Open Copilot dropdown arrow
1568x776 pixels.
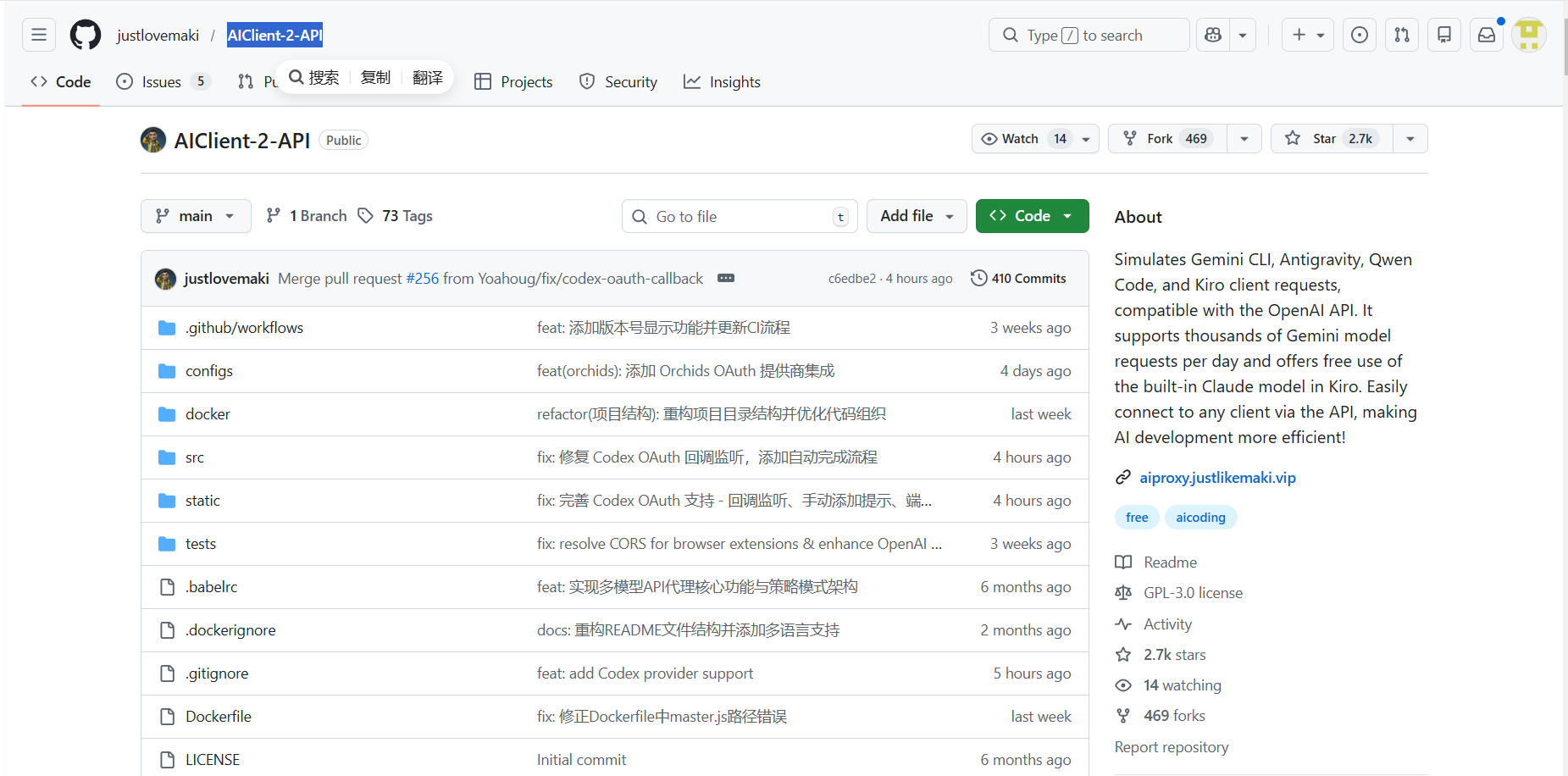click(x=1243, y=35)
